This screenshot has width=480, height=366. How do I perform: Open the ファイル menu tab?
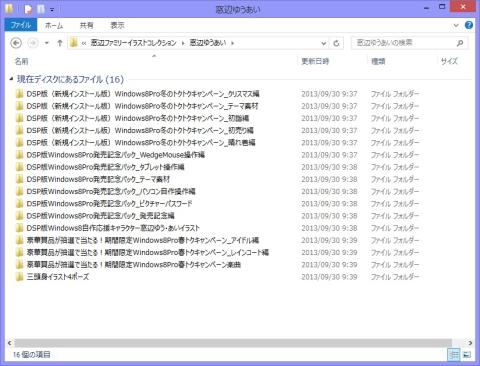pyautogui.click(x=21, y=25)
